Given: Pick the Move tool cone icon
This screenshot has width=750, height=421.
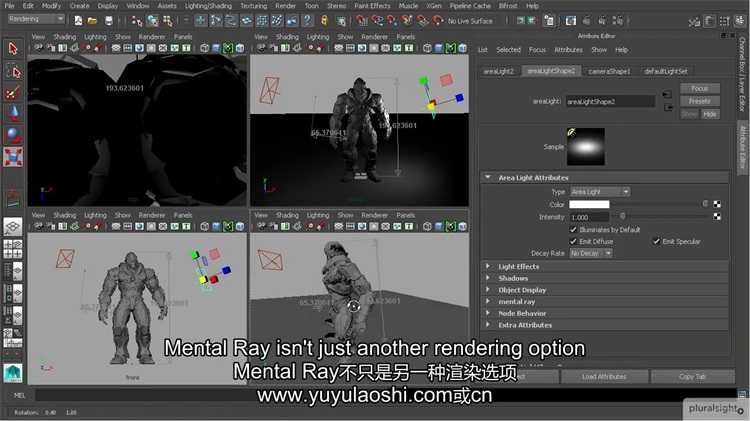Looking at the screenshot, I should 13,113.
